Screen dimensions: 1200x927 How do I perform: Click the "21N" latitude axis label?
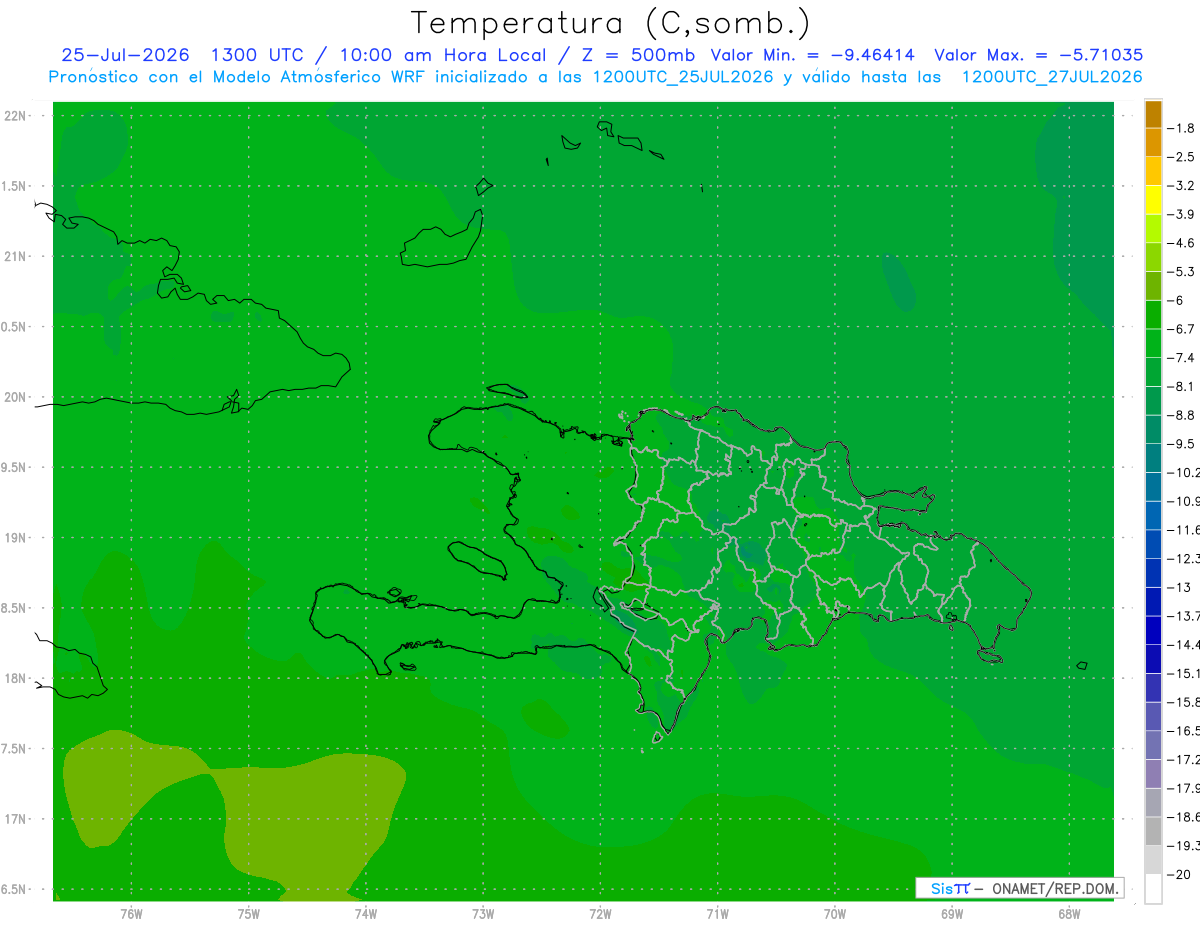click(x=14, y=257)
